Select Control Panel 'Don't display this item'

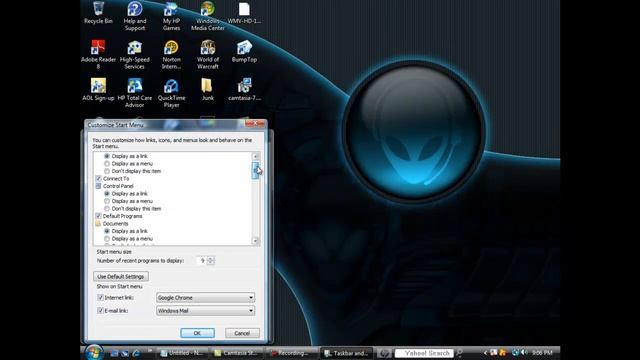tap(107, 209)
